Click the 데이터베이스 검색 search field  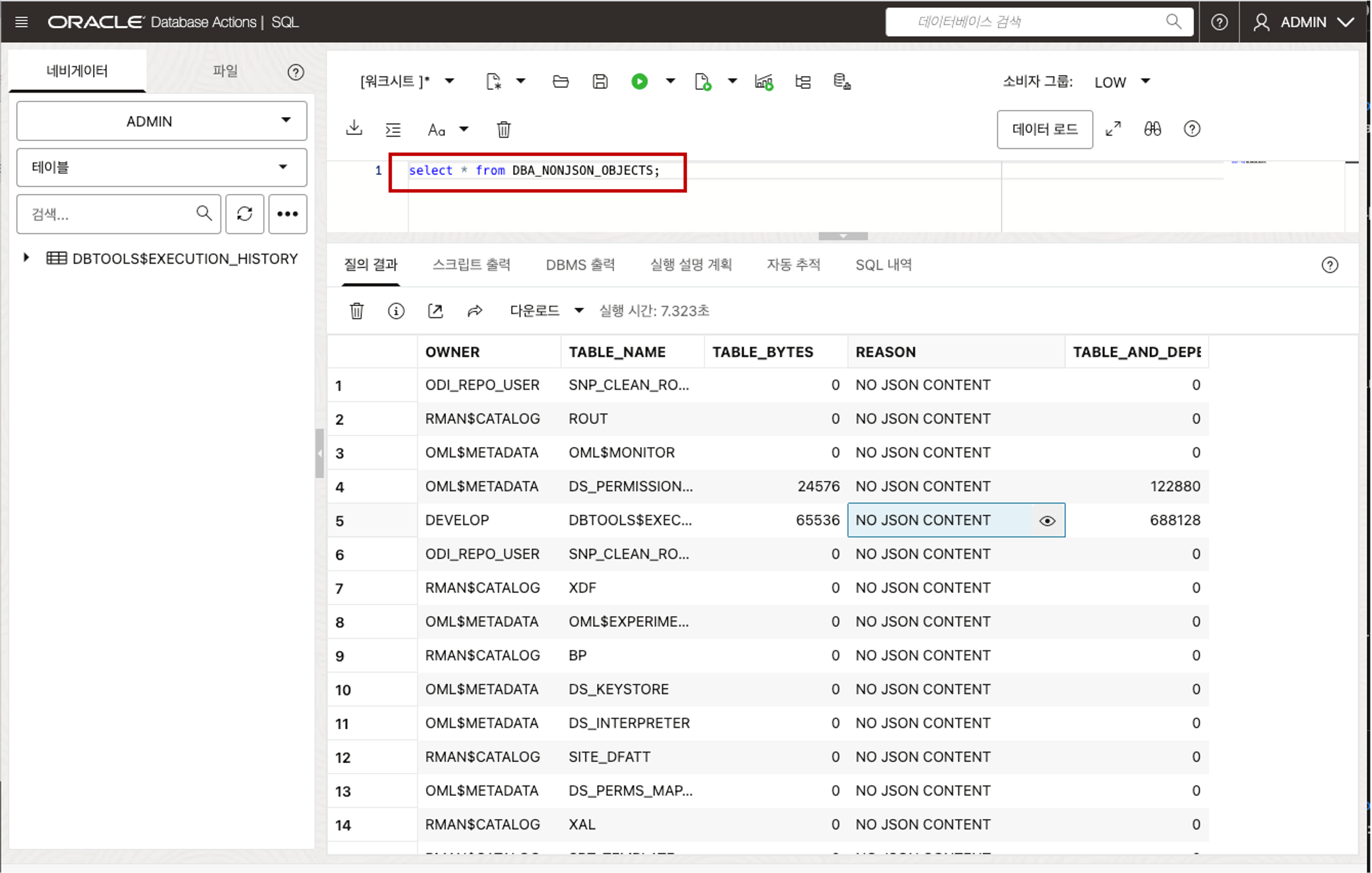pyautogui.click(x=1026, y=21)
